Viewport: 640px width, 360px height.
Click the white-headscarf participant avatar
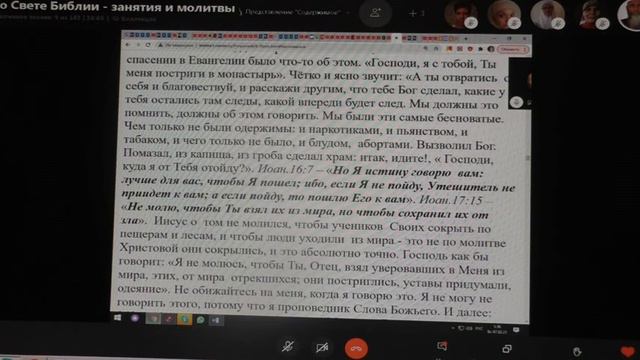tap(547, 15)
